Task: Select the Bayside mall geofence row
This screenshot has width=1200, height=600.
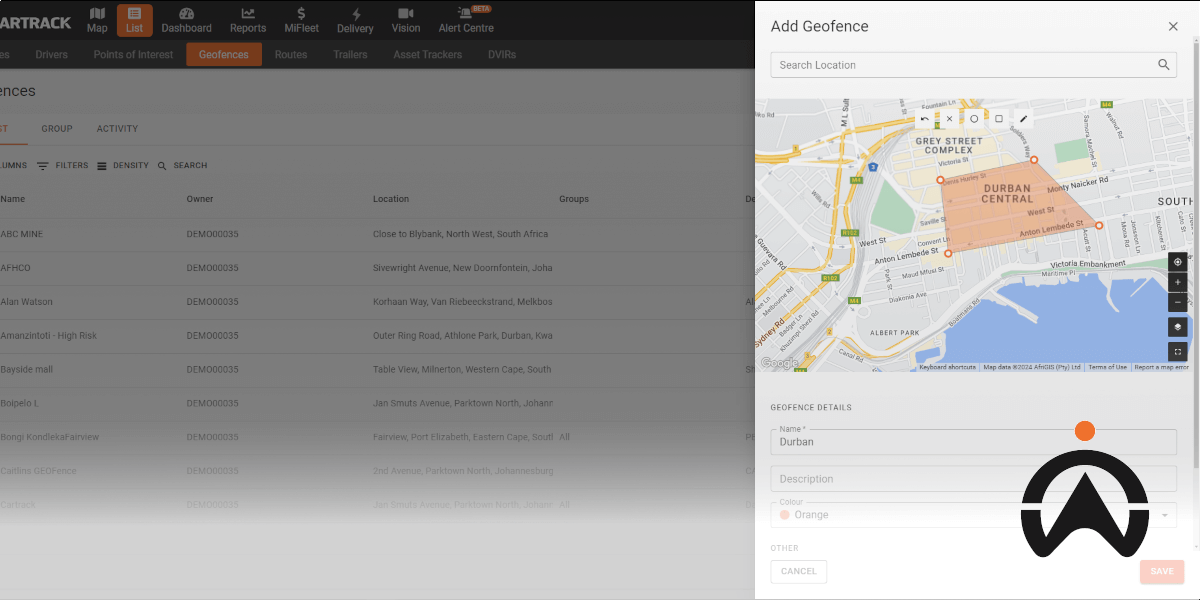Action: coord(377,370)
